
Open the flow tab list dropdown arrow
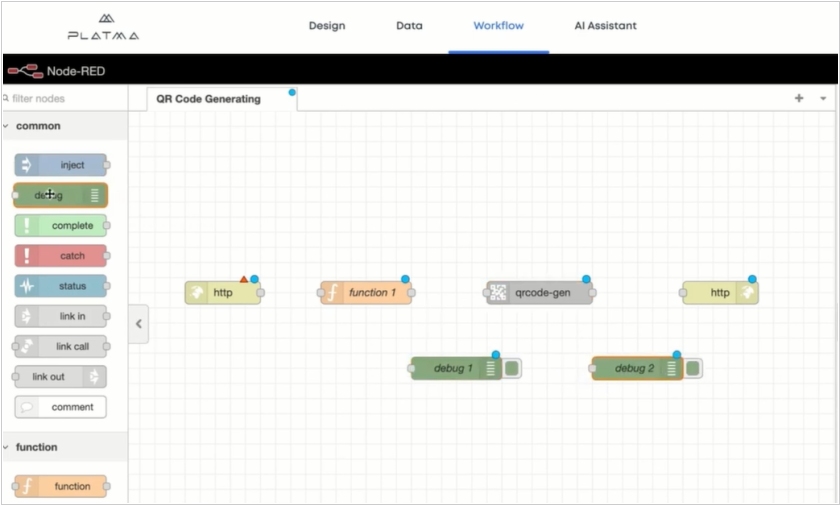(823, 99)
